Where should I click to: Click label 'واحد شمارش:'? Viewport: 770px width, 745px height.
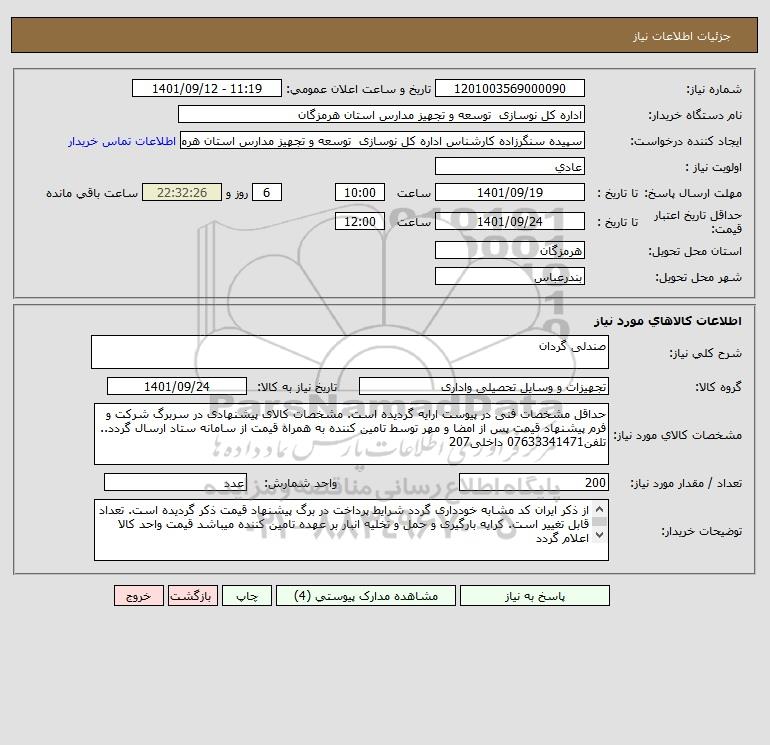tap(301, 484)
